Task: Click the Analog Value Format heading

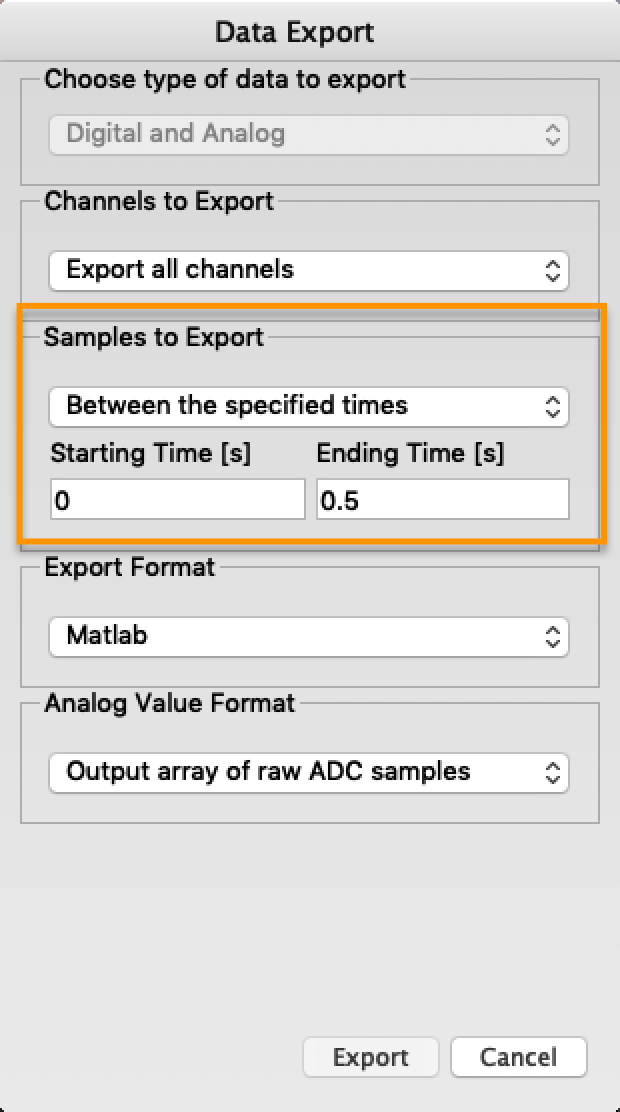Action: [x=170, y=703]
